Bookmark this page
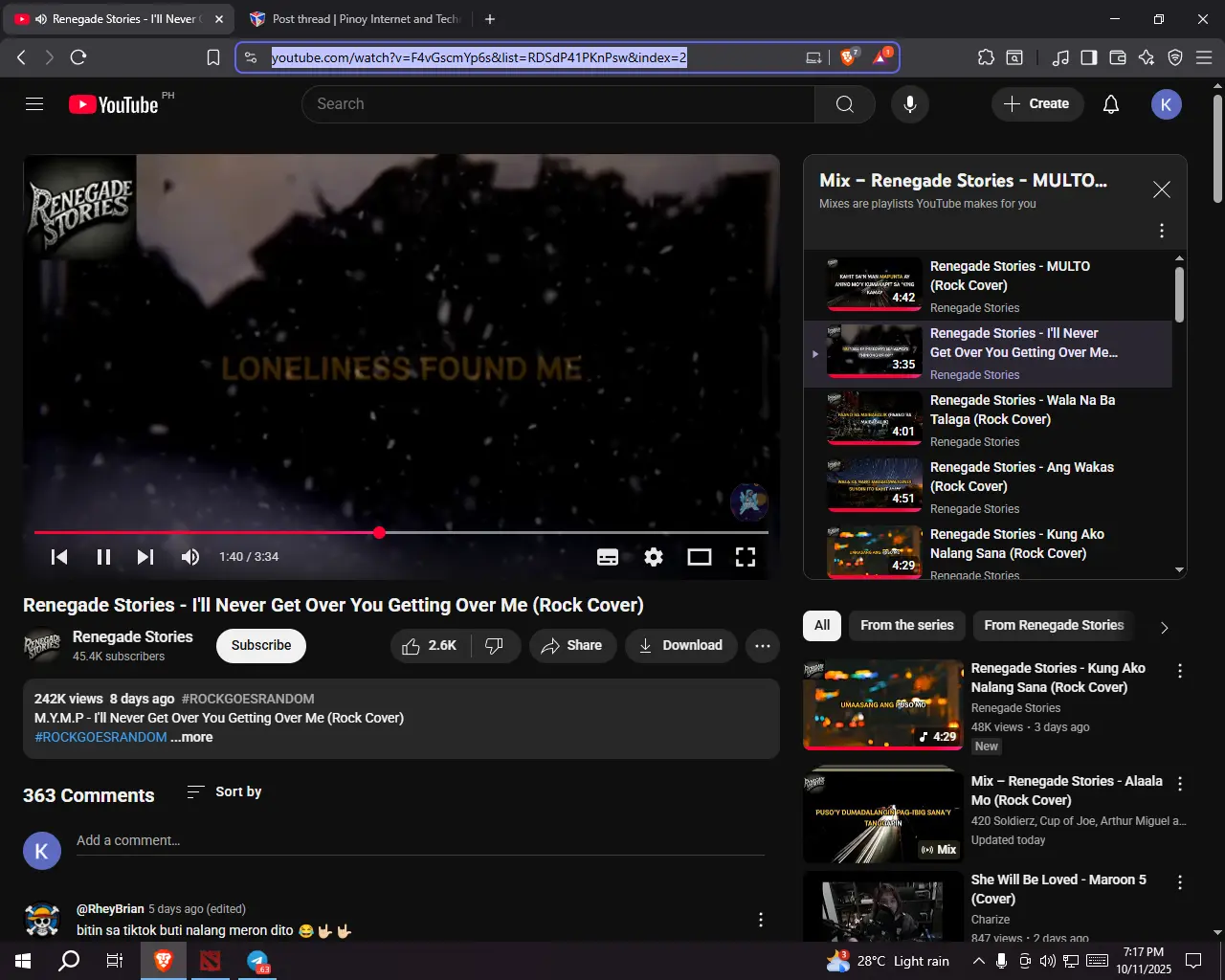The width and height of the screenshot is (1225, 980). (x=213, y=57)
